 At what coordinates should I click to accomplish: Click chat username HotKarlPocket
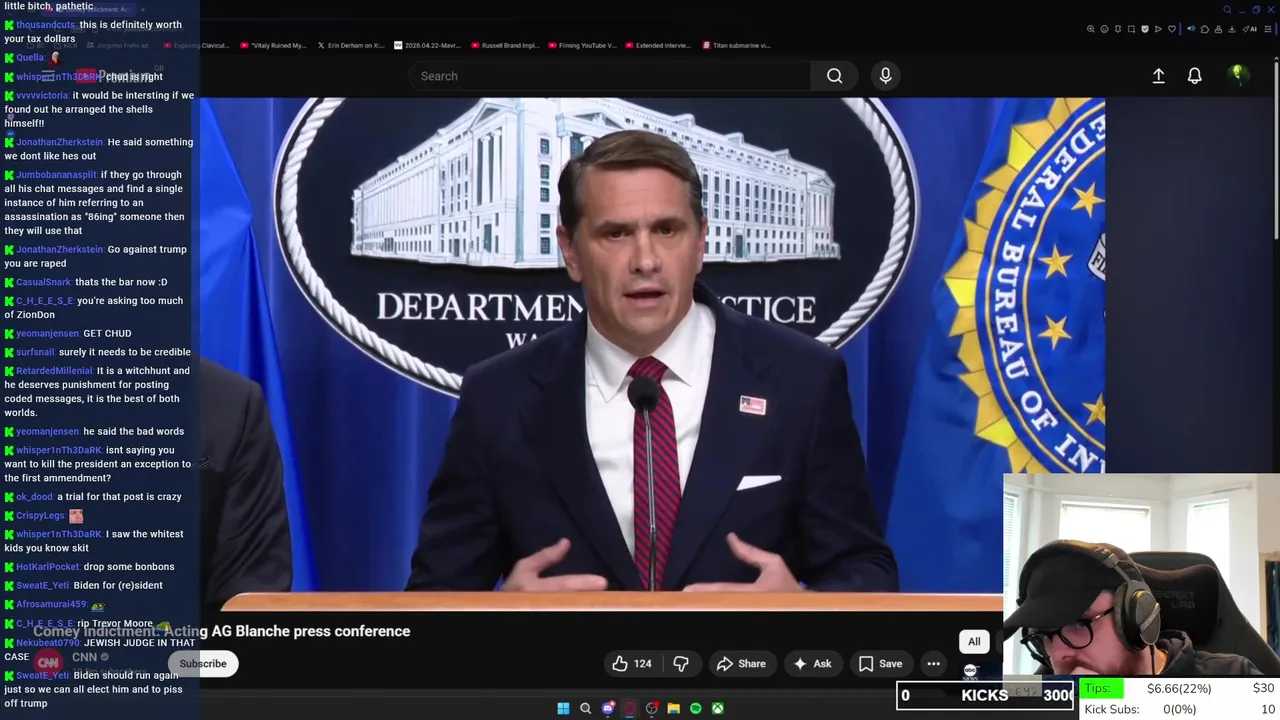pyautogui.click(x=47, y=567)
